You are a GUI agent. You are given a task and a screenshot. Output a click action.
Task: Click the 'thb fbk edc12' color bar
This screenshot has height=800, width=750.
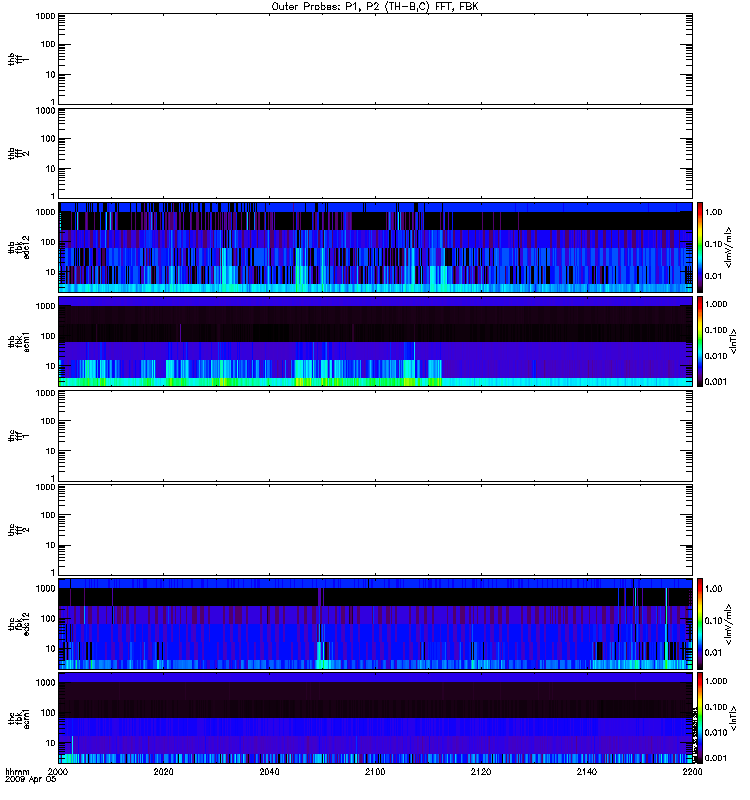700,247
